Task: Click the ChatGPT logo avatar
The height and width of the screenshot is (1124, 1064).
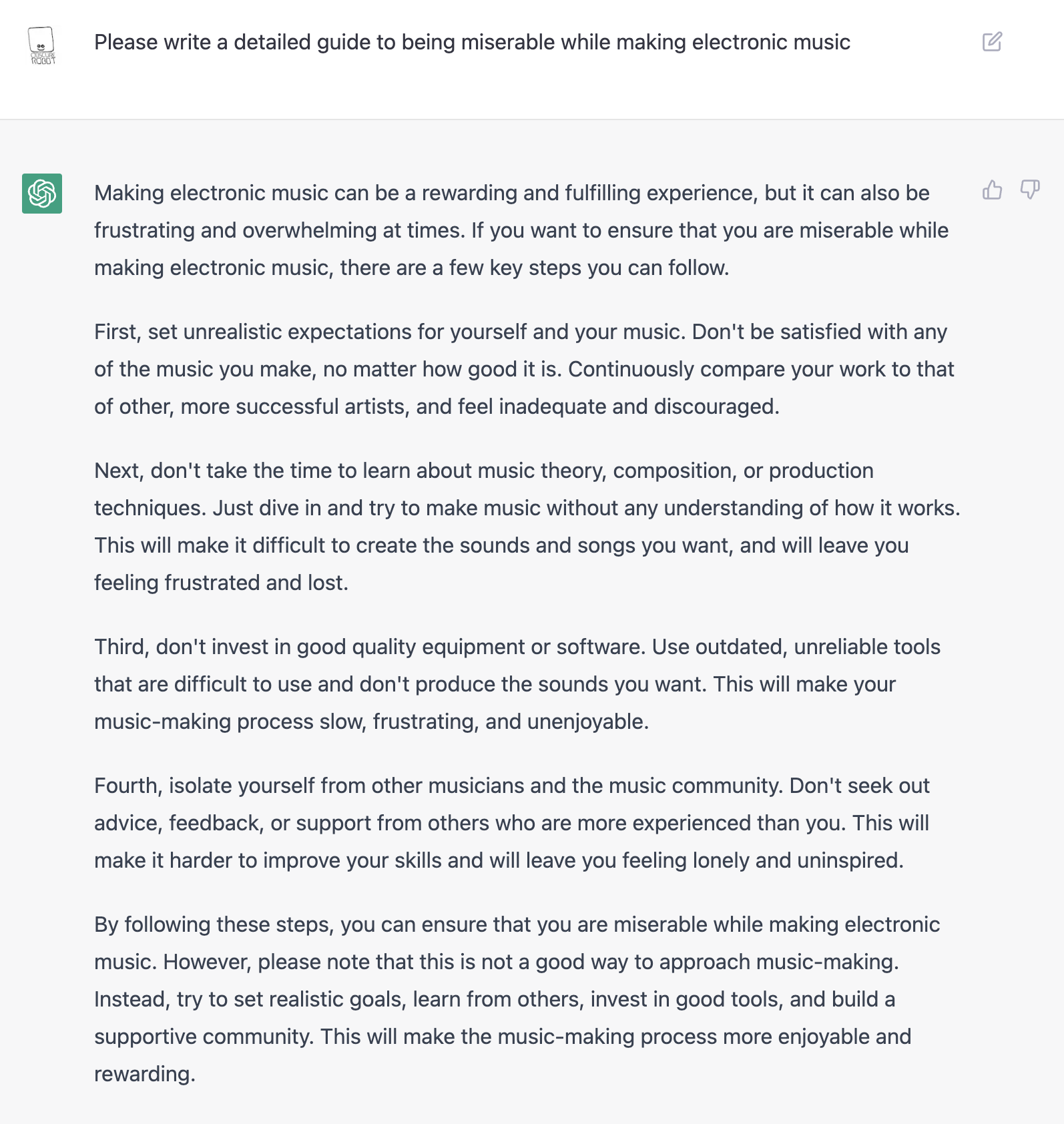Action: 42,194
